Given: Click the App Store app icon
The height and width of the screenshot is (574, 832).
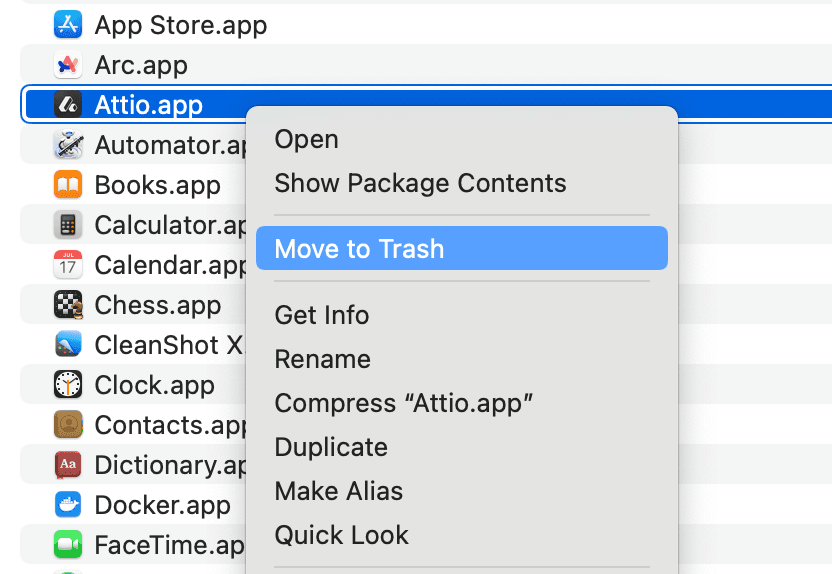Looking at the screenshot, I should (68, 24).
